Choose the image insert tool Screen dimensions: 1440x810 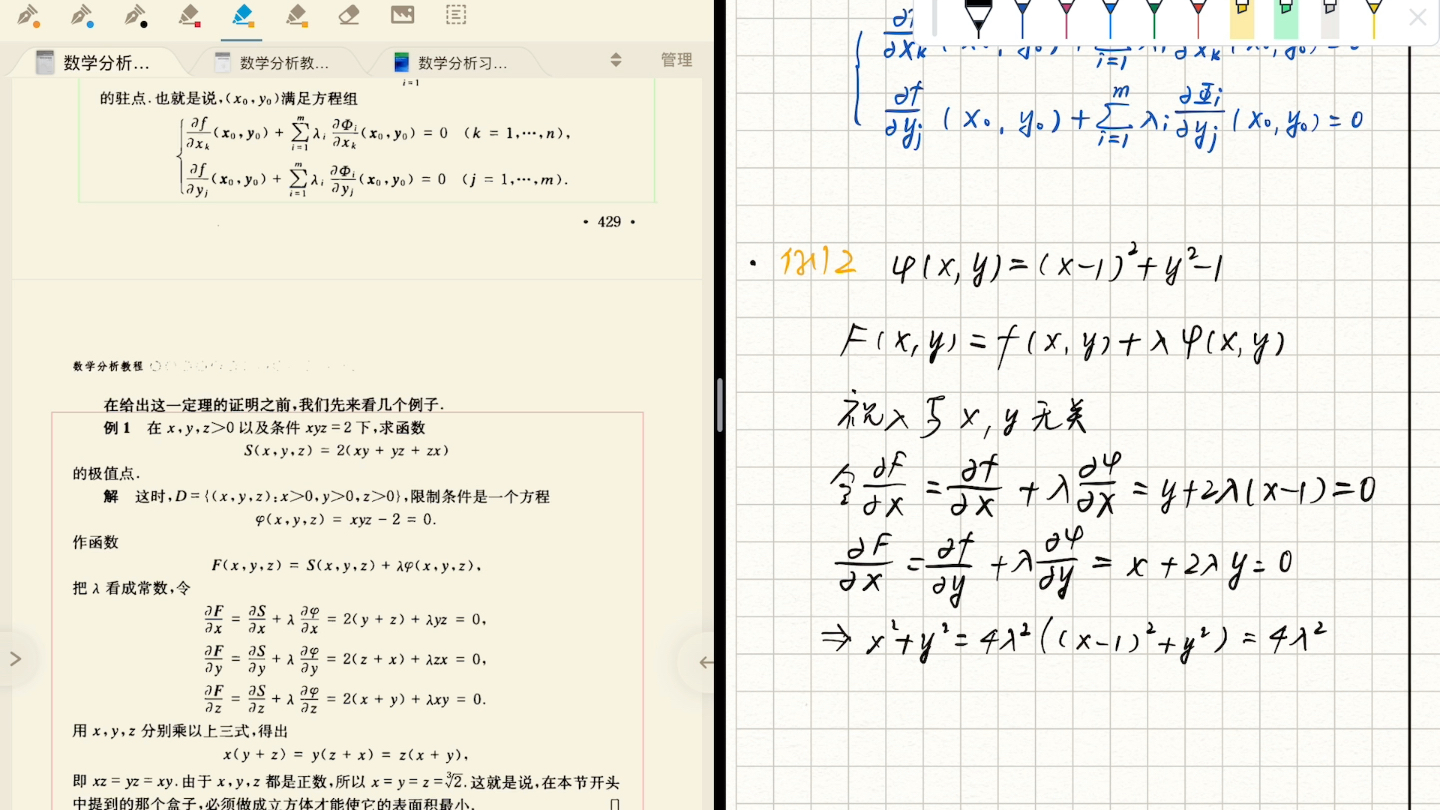[x=402, y=15]
